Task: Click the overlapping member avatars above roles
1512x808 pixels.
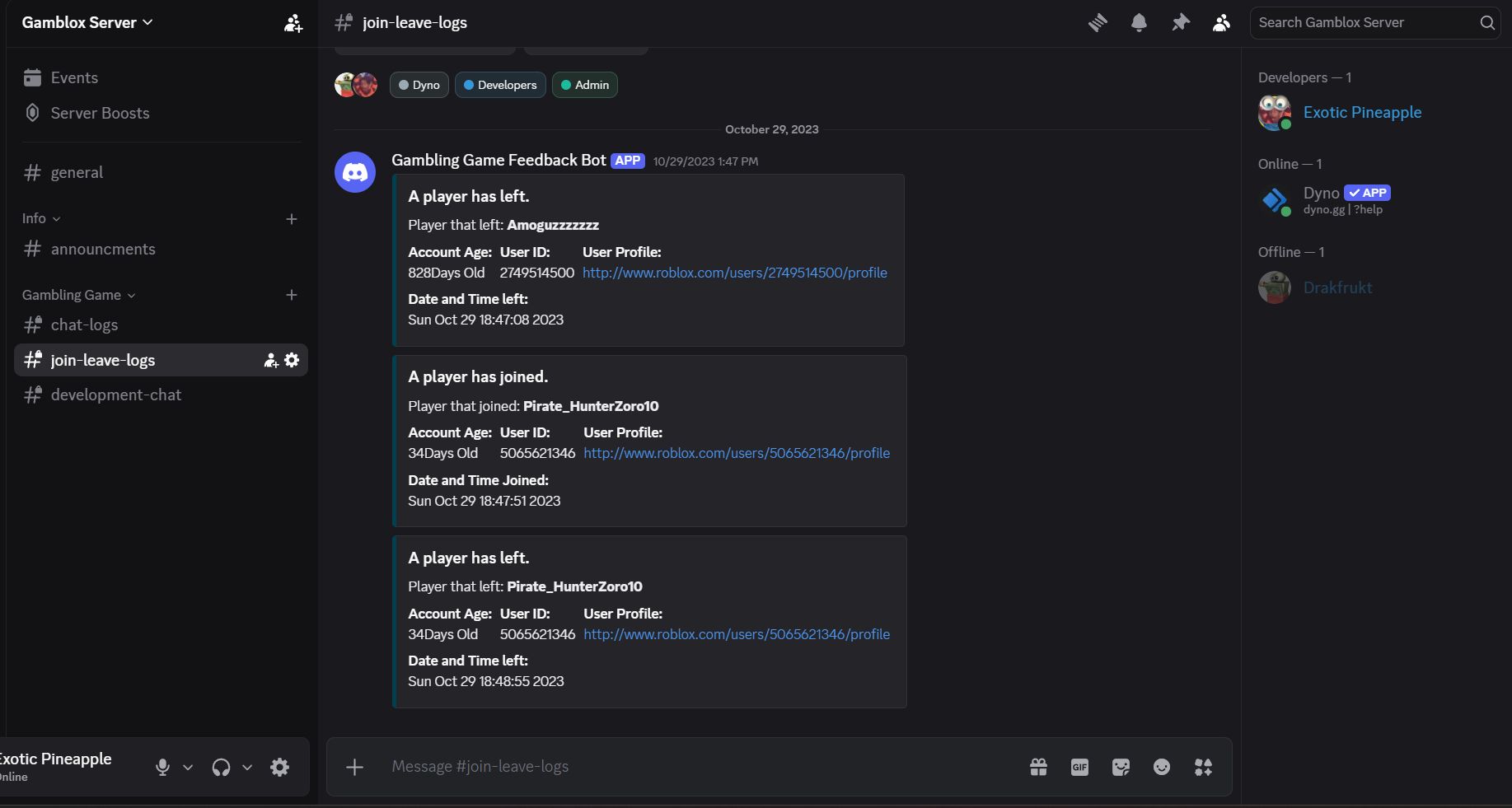Action: point(356,85)
